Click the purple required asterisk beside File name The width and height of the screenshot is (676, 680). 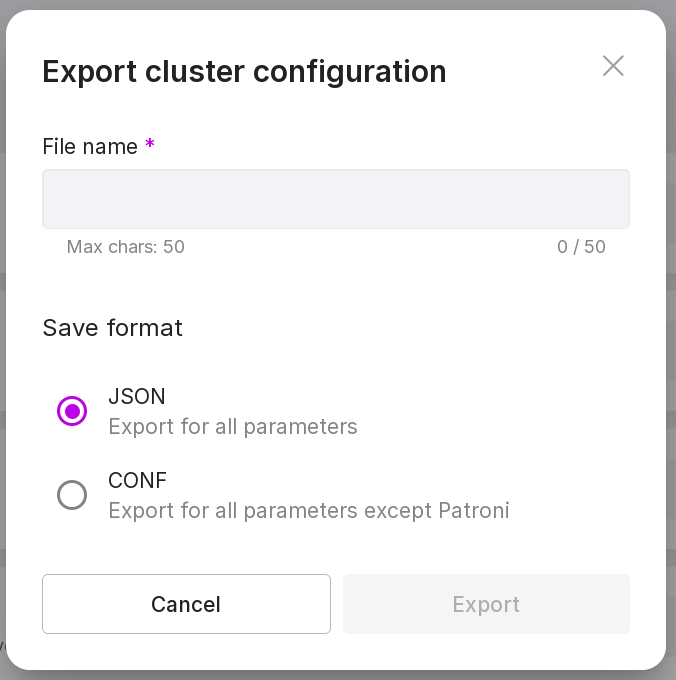point(150,146)
